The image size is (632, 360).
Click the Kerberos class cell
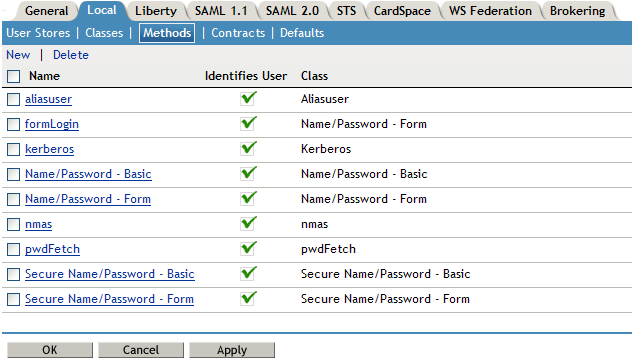pyautogui.click(x=326, y=149)
